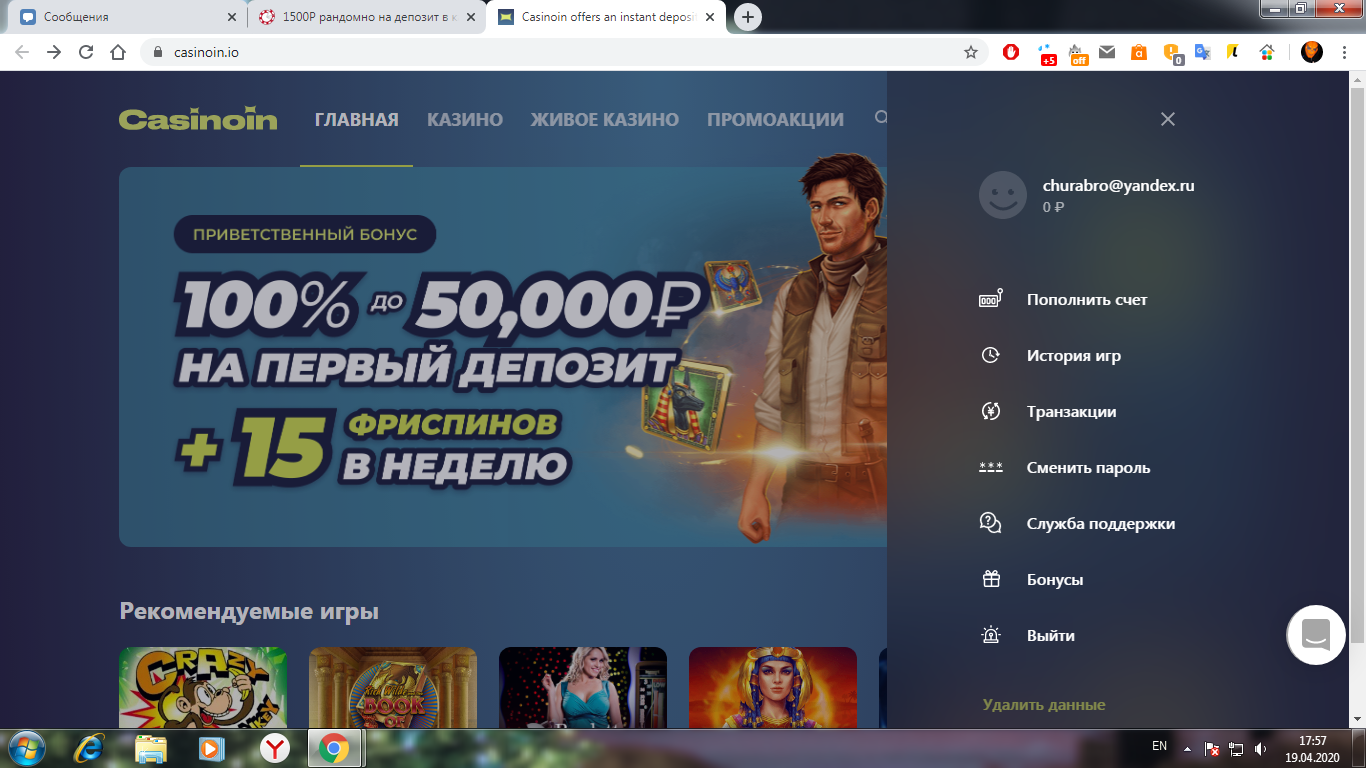
Task: Click the Casinoin logo
Action: [x=197, y=118]
